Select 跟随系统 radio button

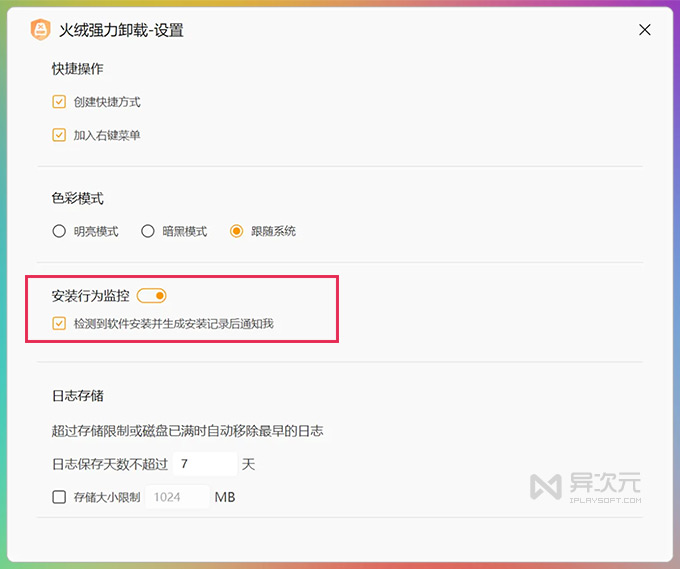[x=236, y=231]
